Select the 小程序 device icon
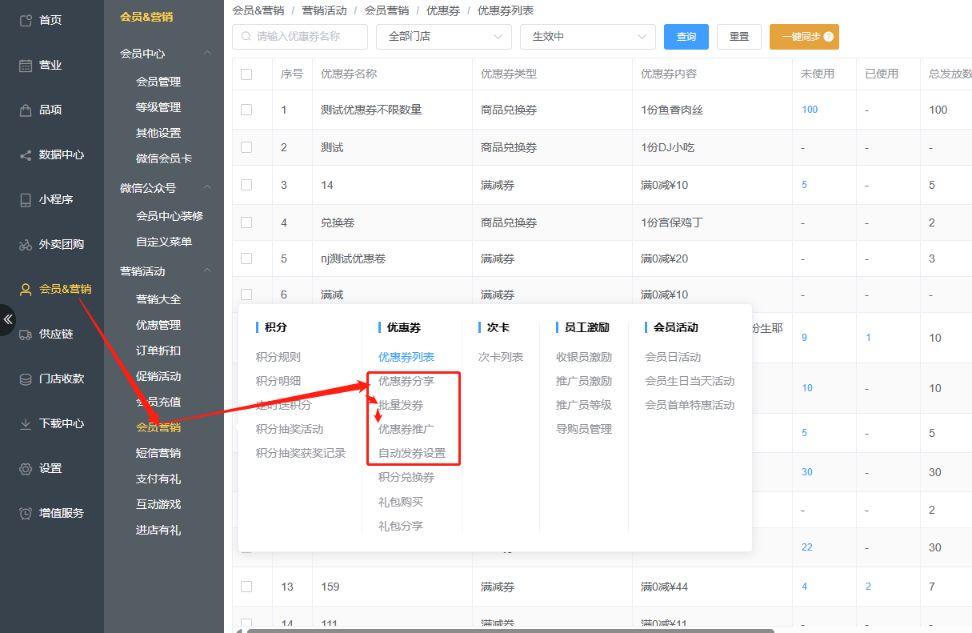 25,200
